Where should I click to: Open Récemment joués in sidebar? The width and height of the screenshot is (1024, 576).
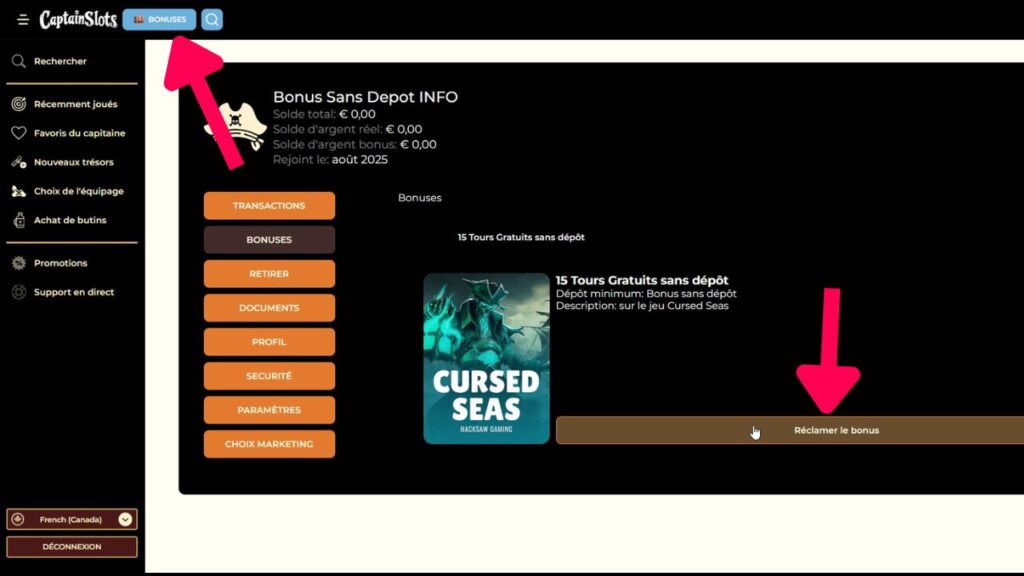76,104
